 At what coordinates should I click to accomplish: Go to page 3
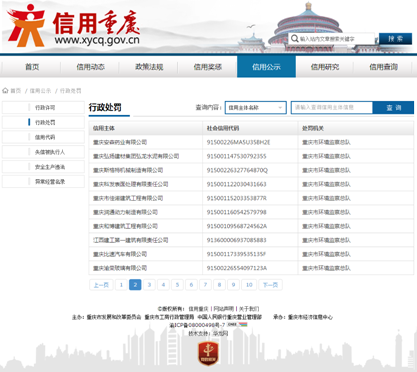click(x=149, y=285)
